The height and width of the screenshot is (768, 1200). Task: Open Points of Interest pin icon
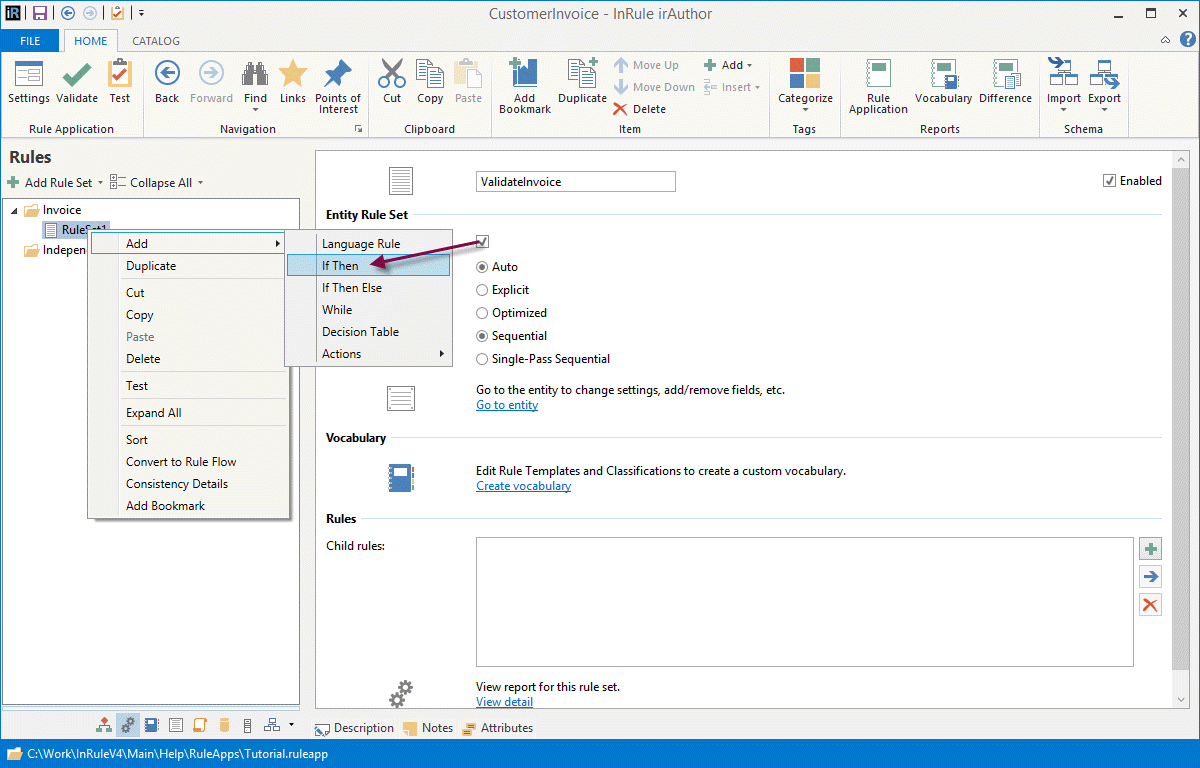338,75
